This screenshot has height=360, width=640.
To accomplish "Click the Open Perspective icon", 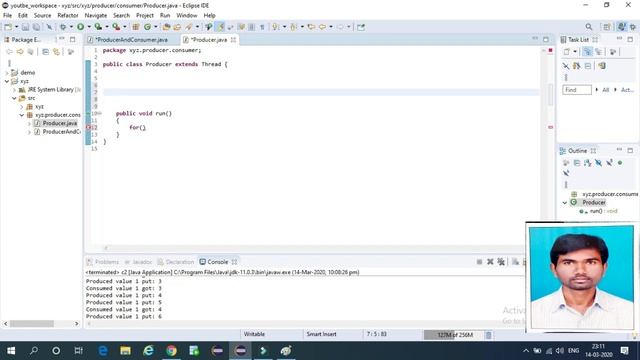I will point(607,27).
